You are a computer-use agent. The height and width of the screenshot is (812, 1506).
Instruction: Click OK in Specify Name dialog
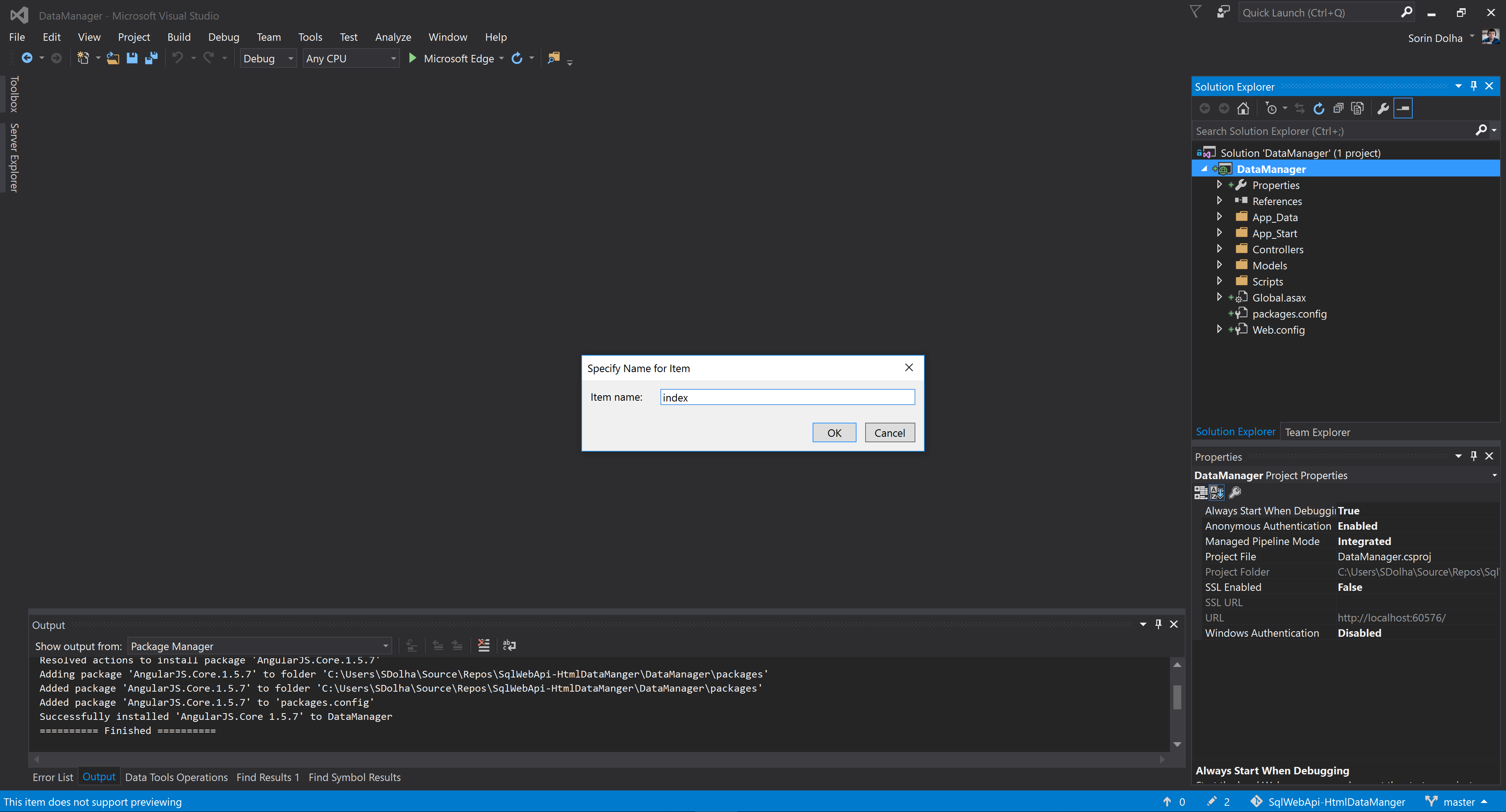834,432
